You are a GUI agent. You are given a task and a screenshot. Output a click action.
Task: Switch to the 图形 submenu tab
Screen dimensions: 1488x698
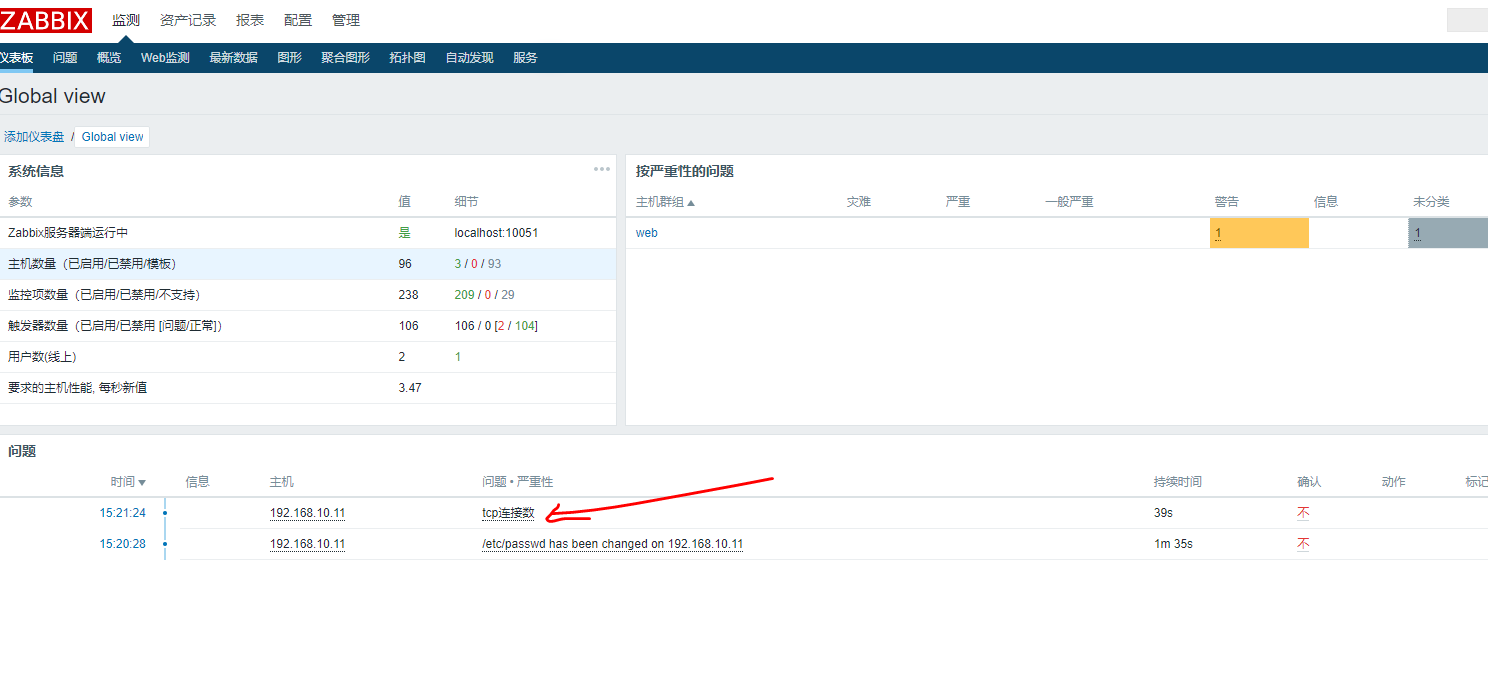point(289,58)
